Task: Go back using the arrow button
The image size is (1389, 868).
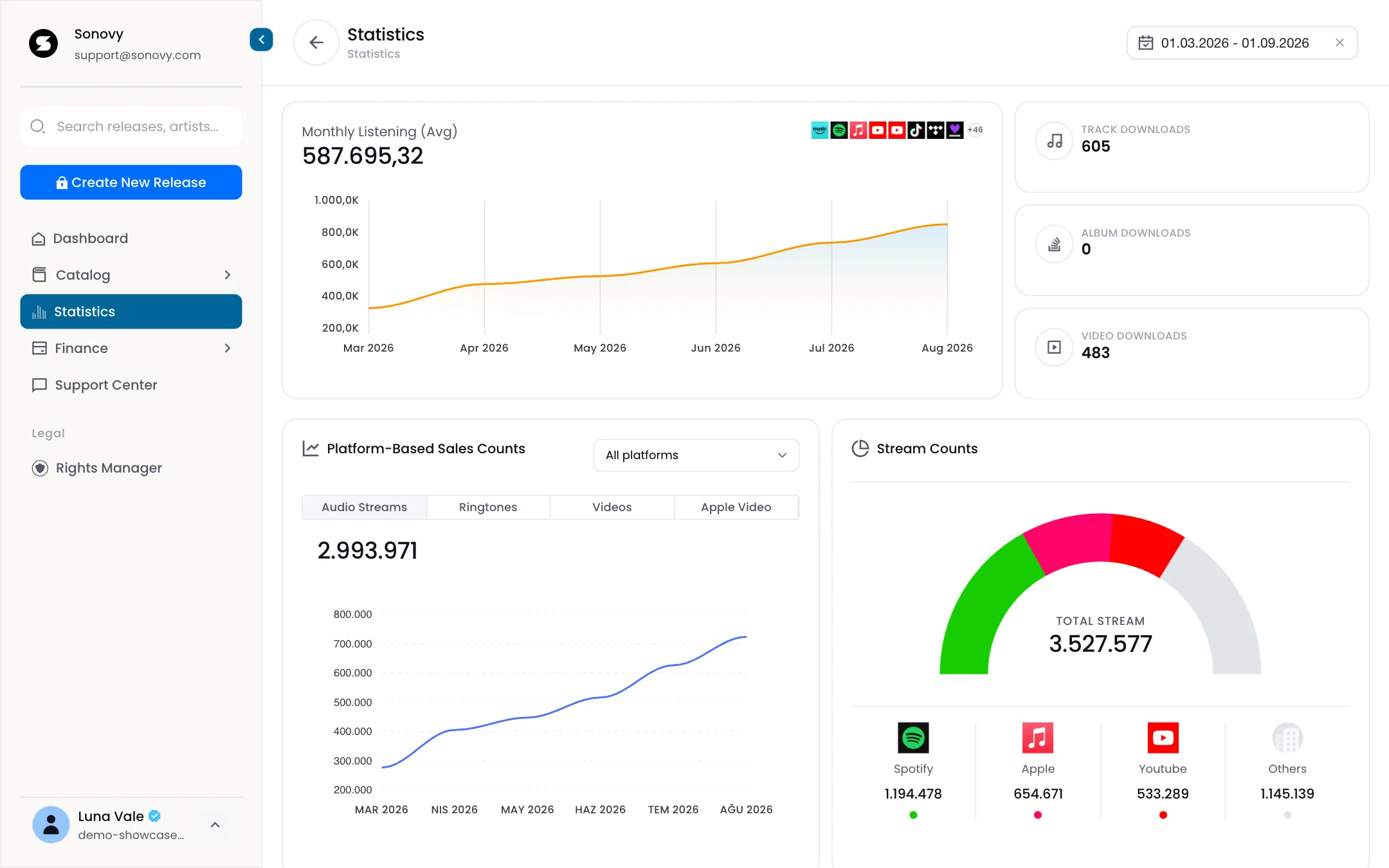Action: (x=316, y=42)
